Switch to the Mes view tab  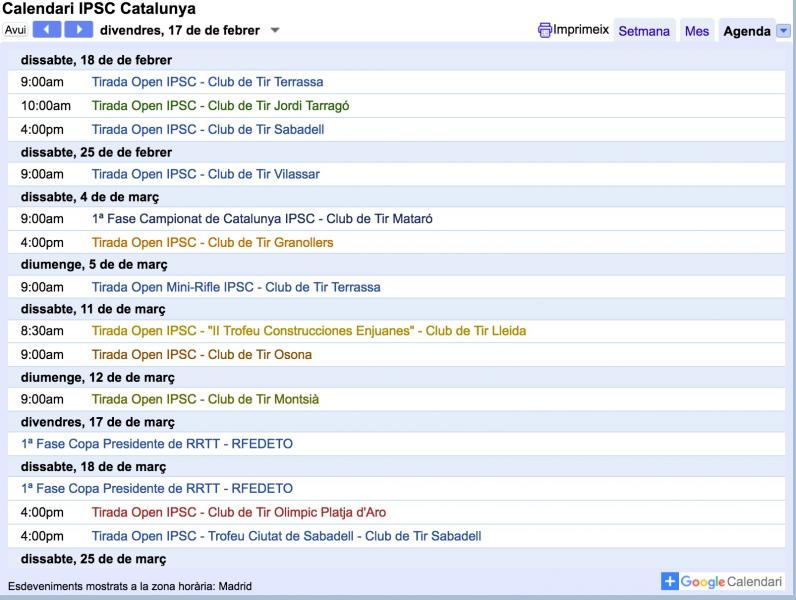click(697, 31)
